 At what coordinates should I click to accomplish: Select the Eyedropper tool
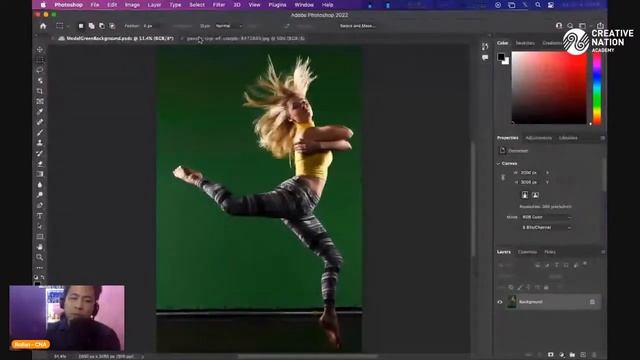(40, 111)
